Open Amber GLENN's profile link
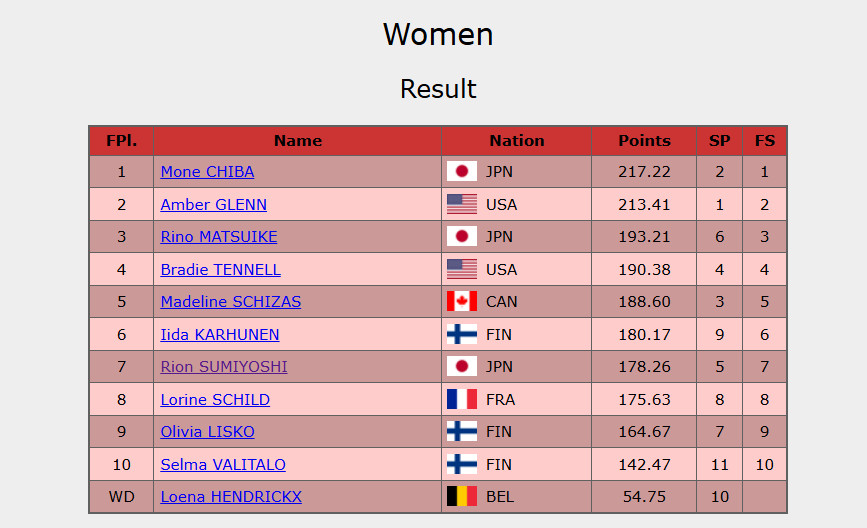Image resolution: width=867 pixels, height=528 pixels. click(x=213, y=205)
